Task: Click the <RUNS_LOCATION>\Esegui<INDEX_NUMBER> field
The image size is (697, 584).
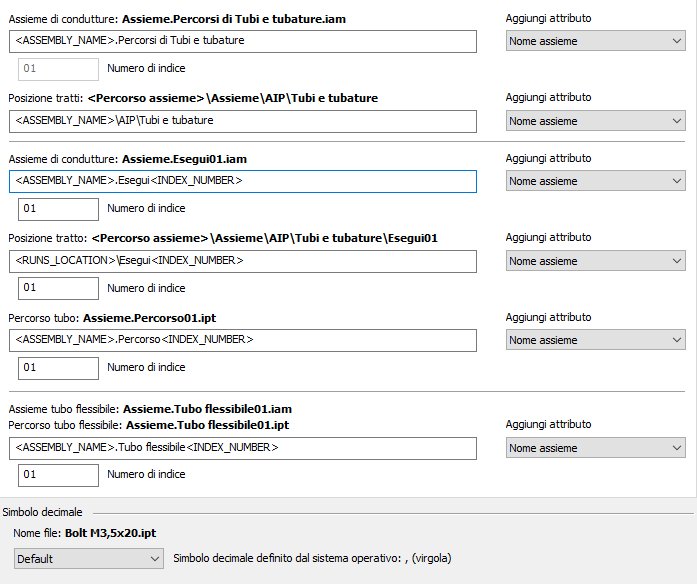Action: click(242, 261)
